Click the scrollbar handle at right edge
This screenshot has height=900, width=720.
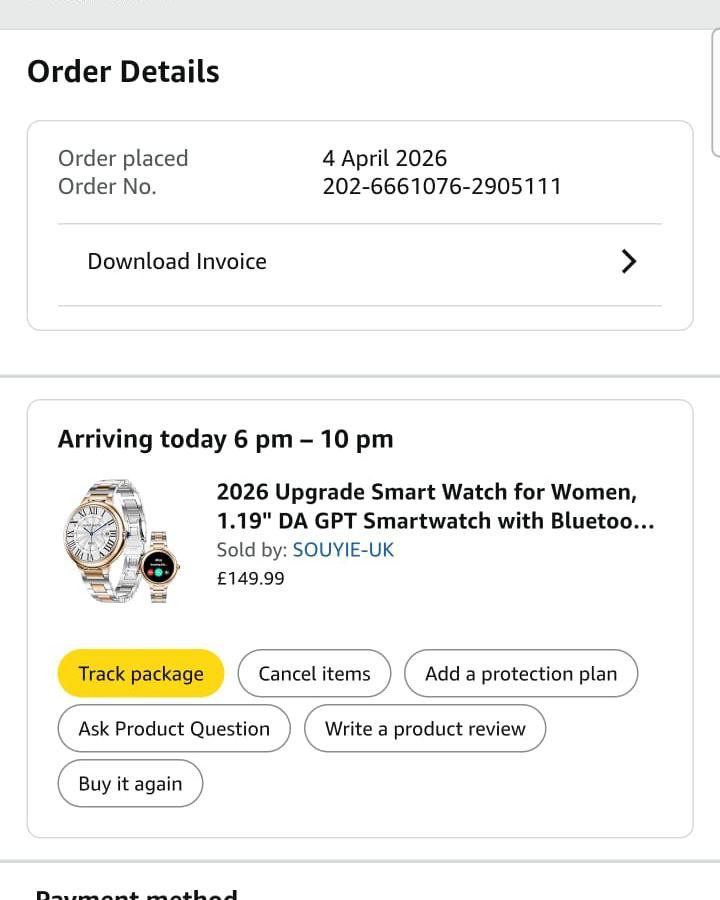715,92
